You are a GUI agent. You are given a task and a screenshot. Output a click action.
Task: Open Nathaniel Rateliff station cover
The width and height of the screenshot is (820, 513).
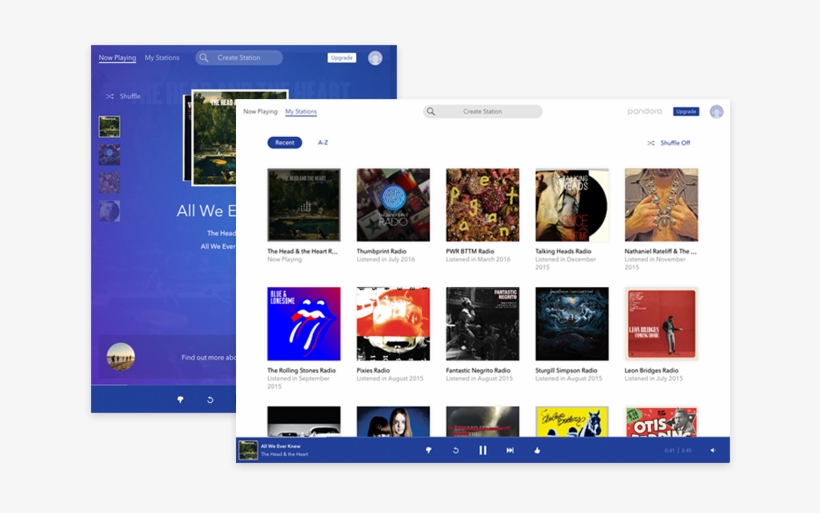click(661, 204)
